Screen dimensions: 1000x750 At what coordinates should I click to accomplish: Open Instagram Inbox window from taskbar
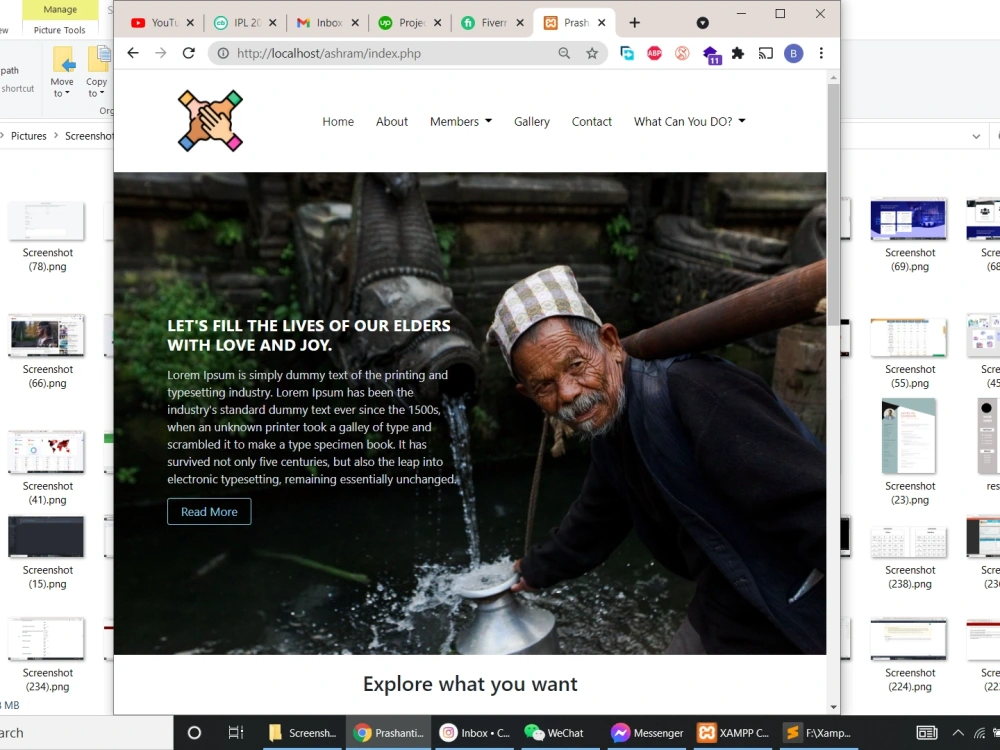pos(475,733)
